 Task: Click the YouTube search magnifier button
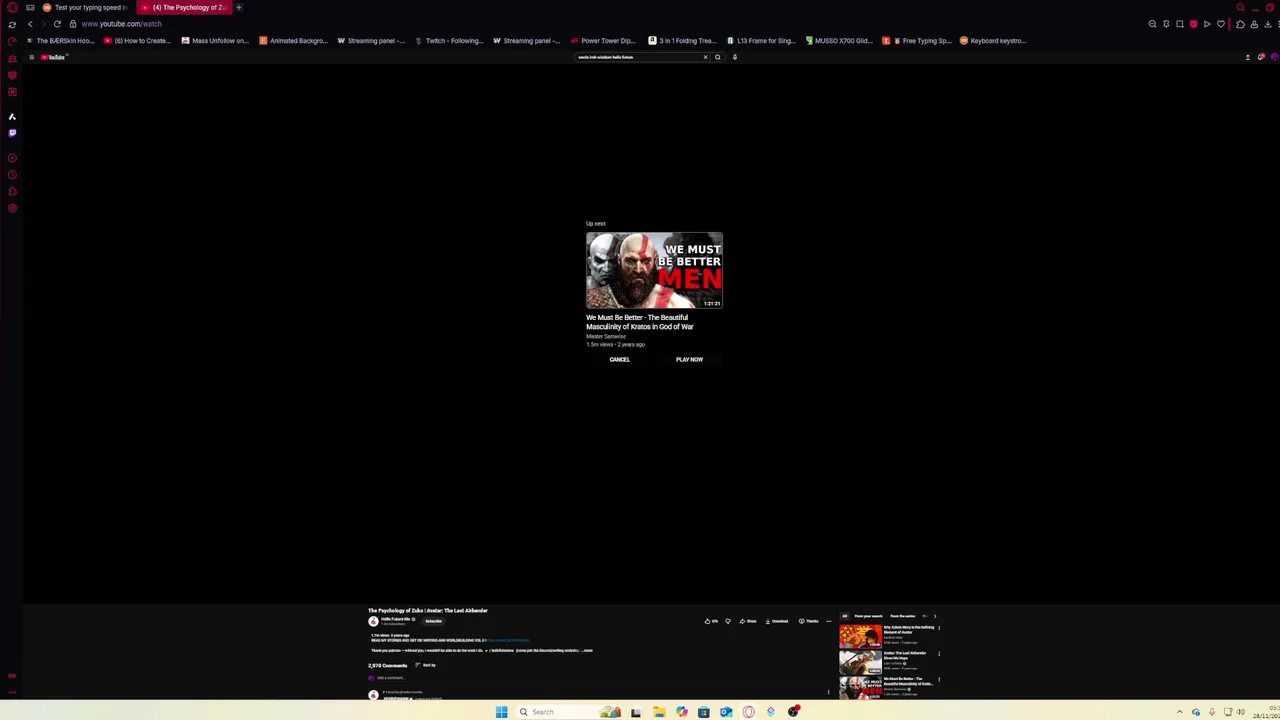tap(717, 57)
